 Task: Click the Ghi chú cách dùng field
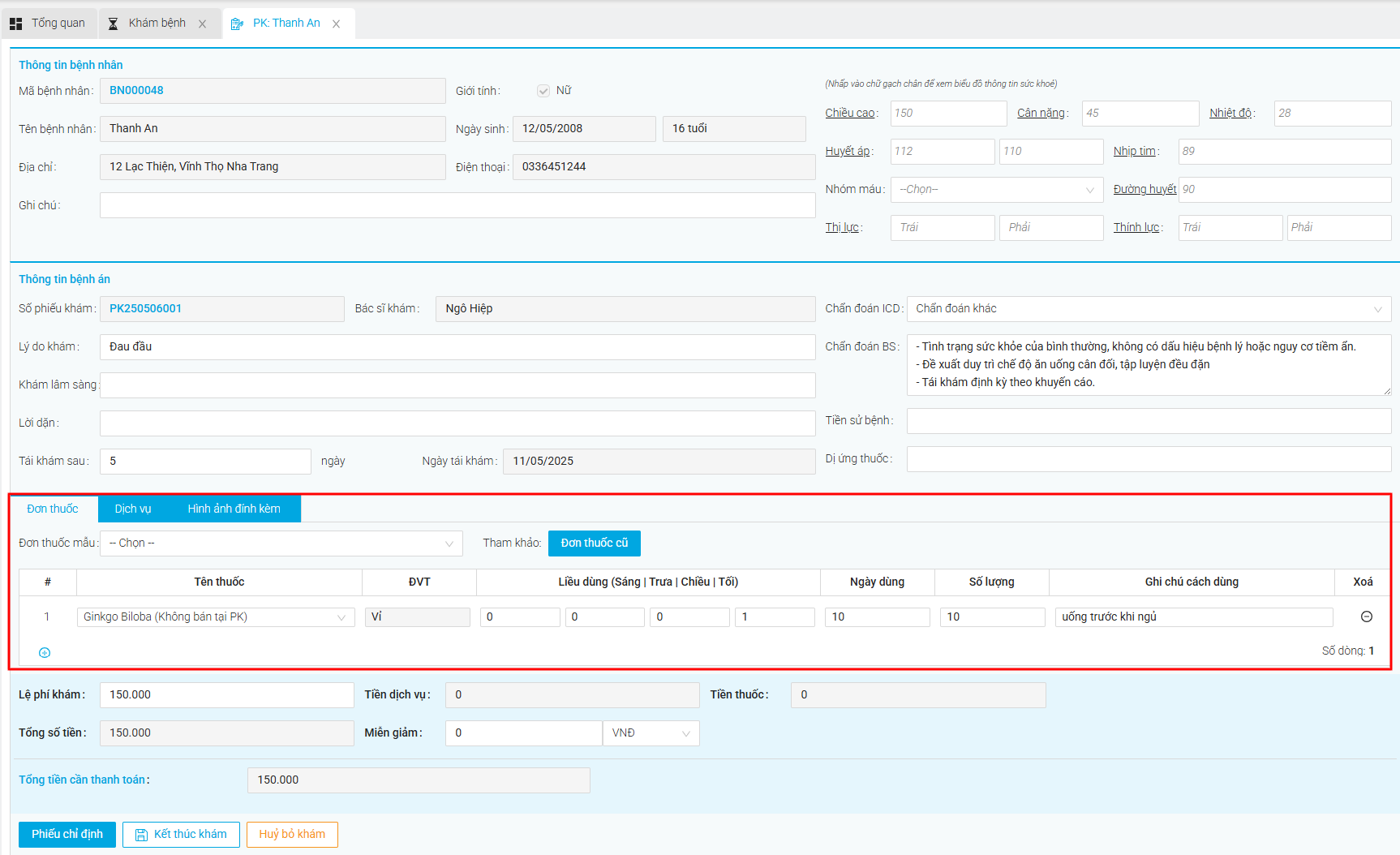coord(1194,617)
